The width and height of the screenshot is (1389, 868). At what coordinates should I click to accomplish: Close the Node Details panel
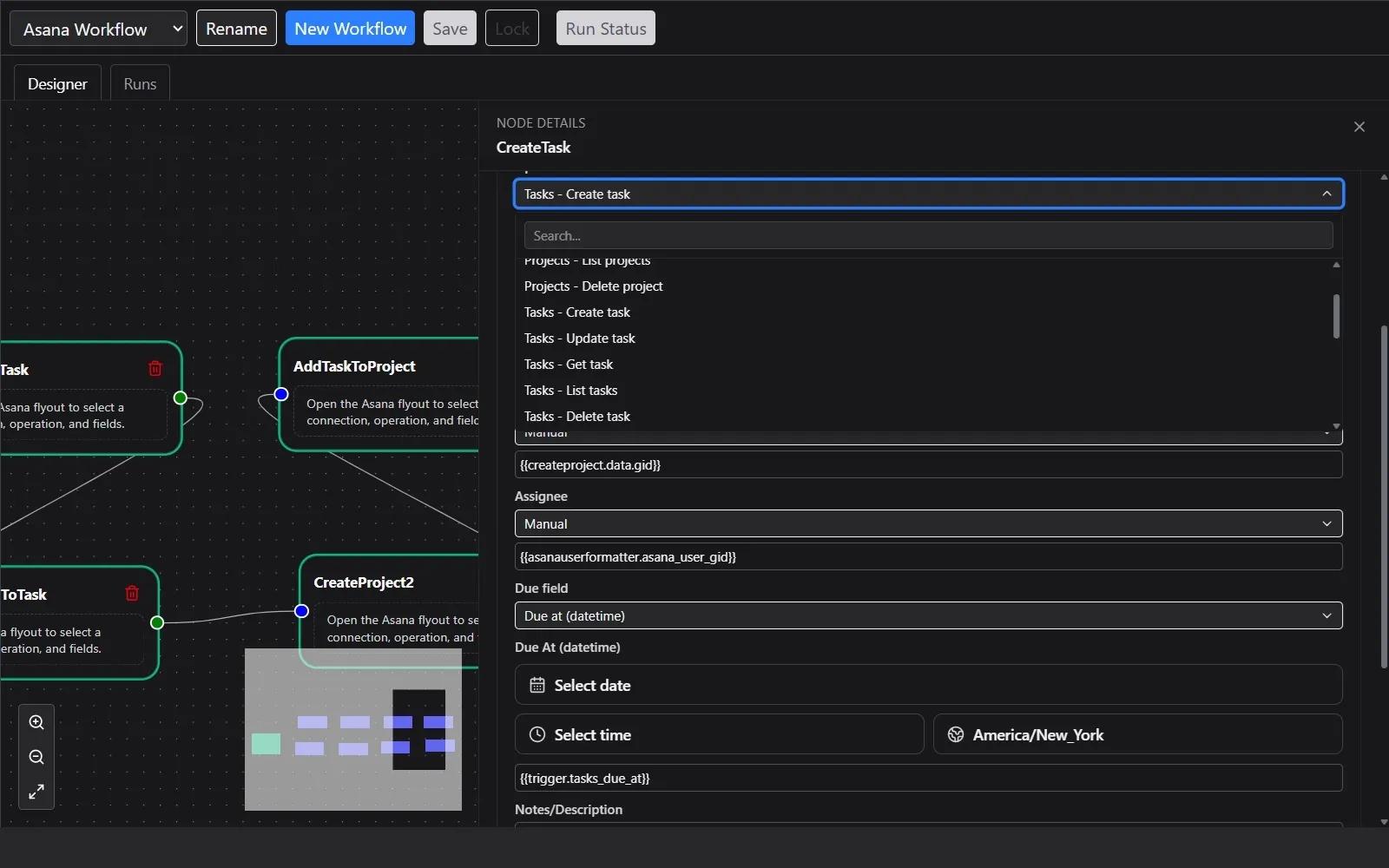(1359, 127)
